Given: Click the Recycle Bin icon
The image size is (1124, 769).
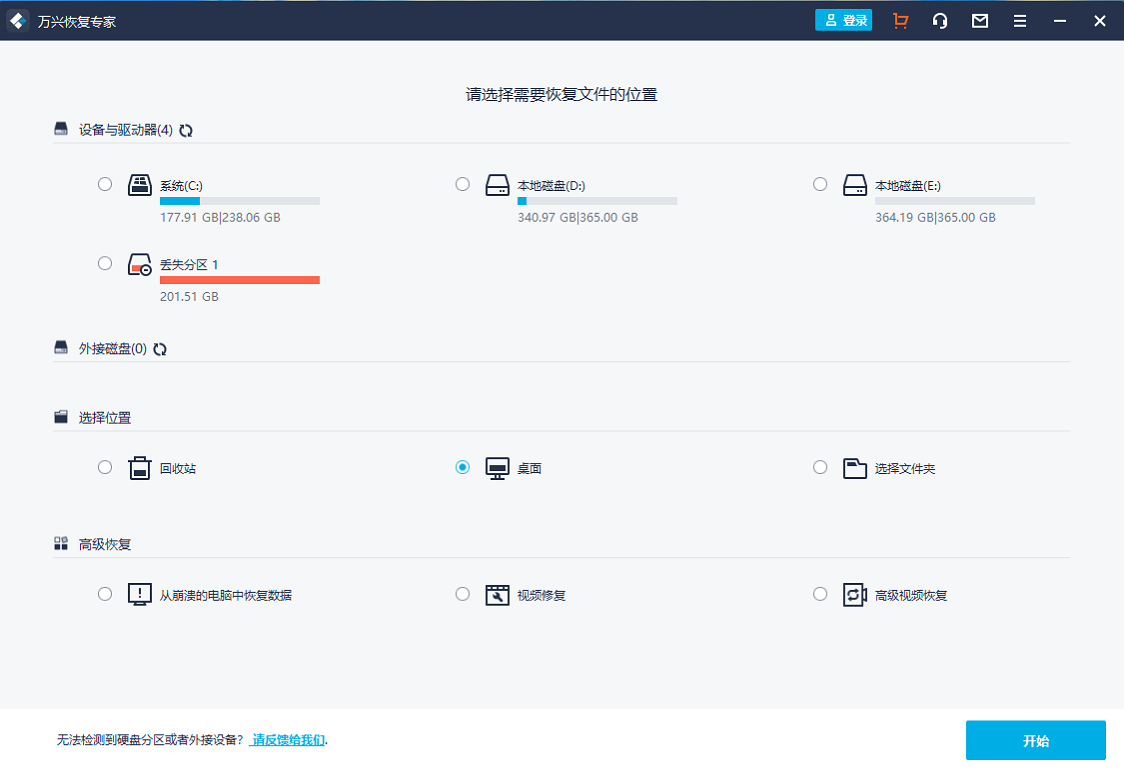Looking at the screenshot, I should [x=140, y=468].
